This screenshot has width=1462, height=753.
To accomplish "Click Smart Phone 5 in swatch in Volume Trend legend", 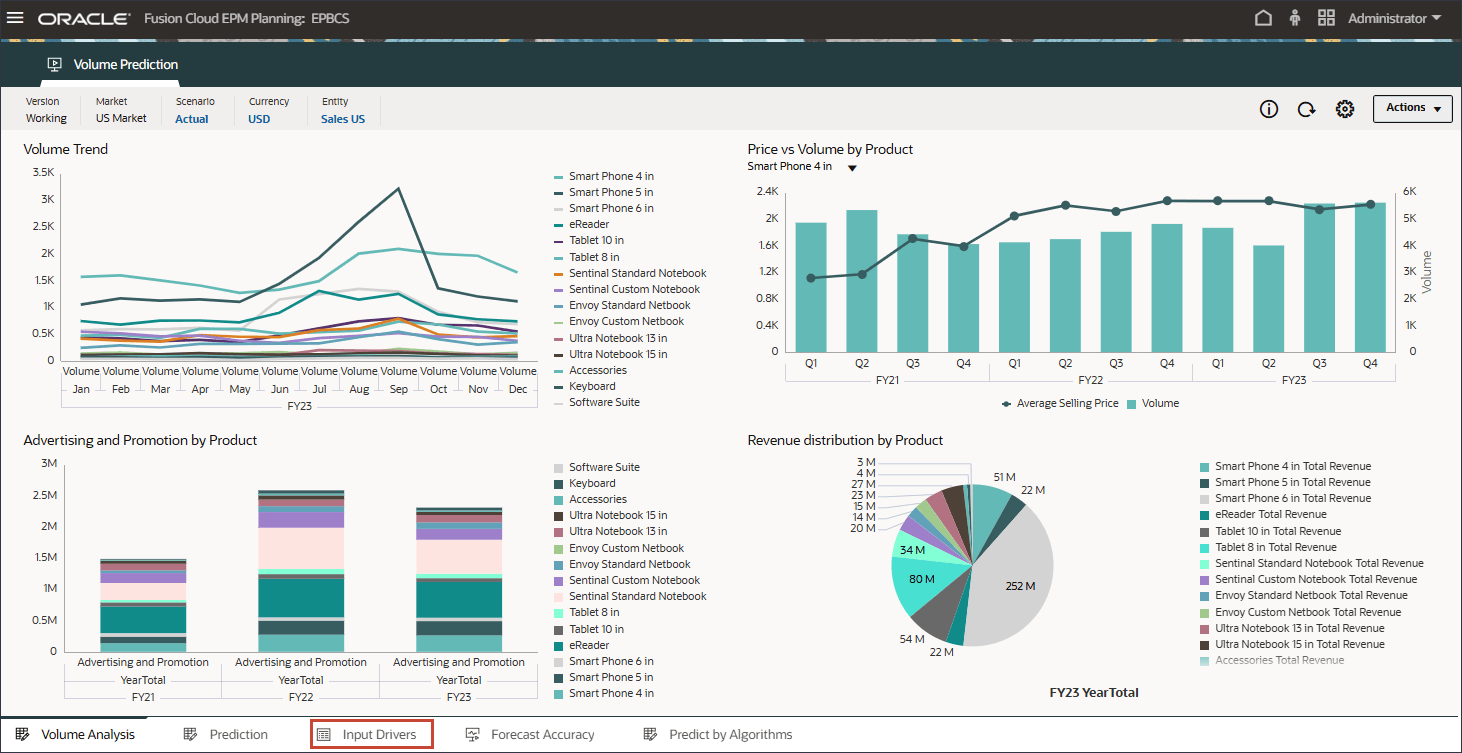I will point(559,193).
